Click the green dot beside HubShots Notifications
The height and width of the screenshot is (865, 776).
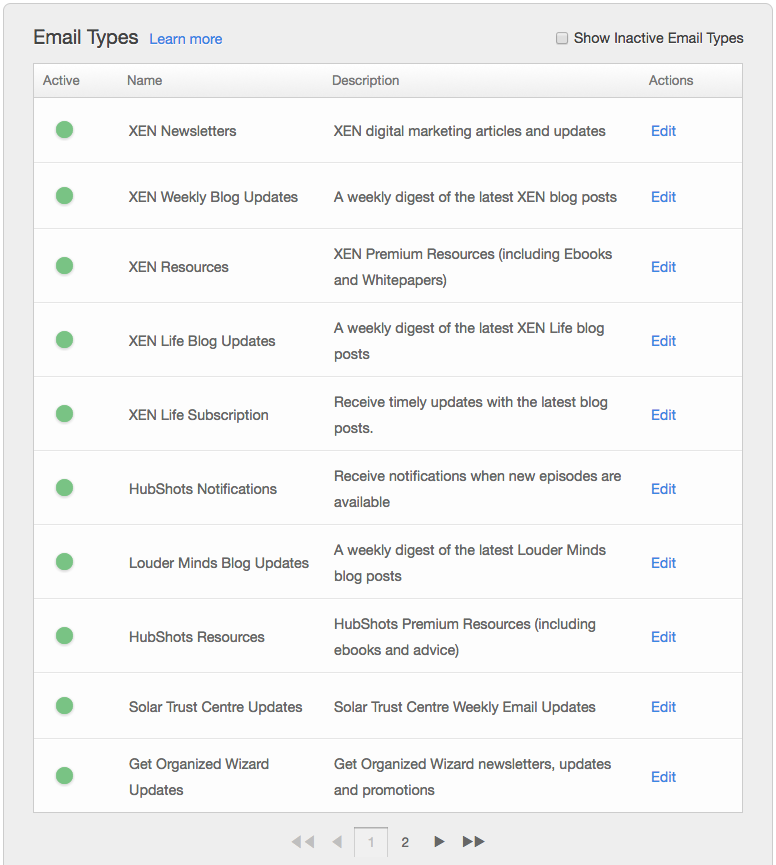[65, 488]
